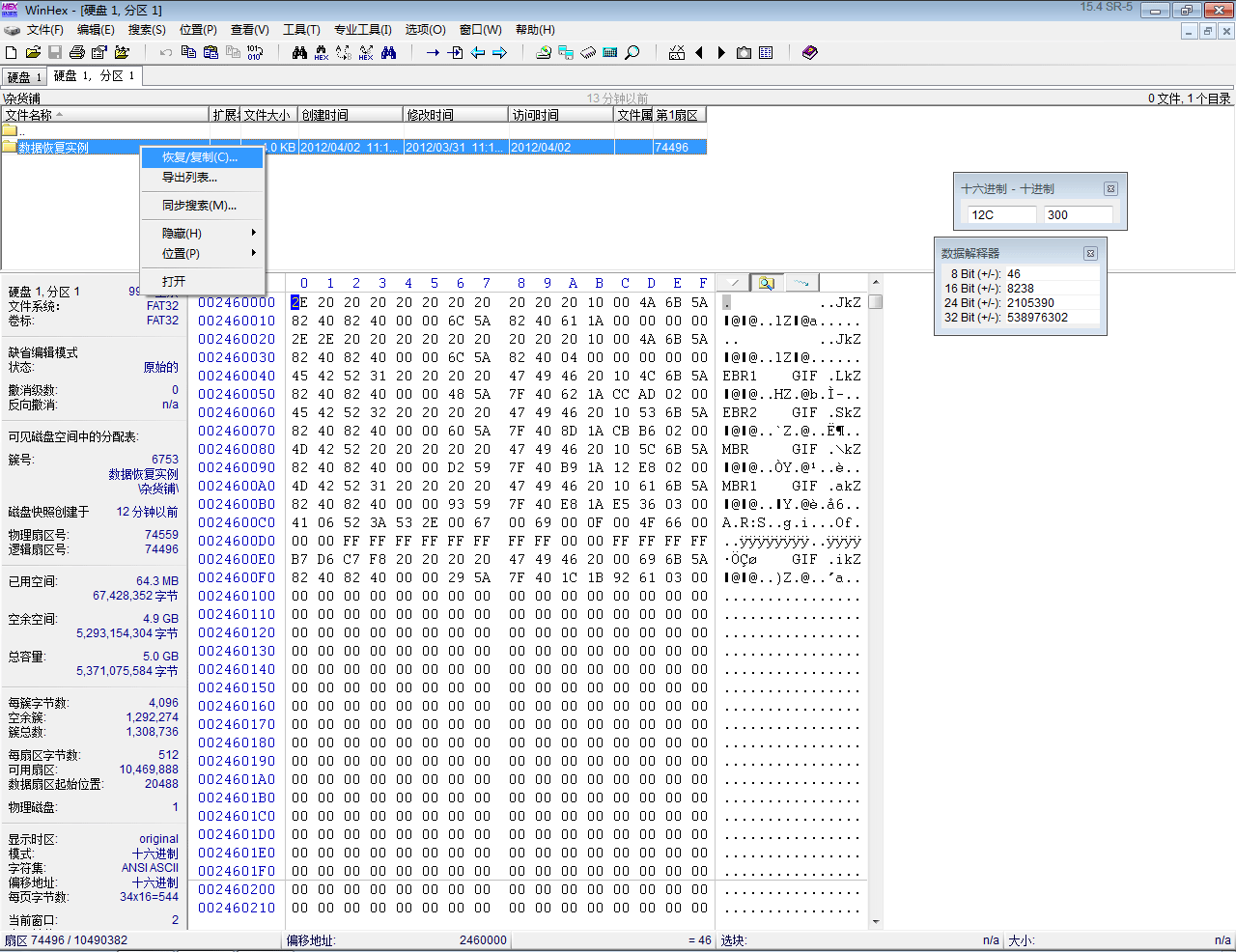Click the Undo arrow icon
This screenshot has width=1236, height=952.
click(x=166, y=52)
